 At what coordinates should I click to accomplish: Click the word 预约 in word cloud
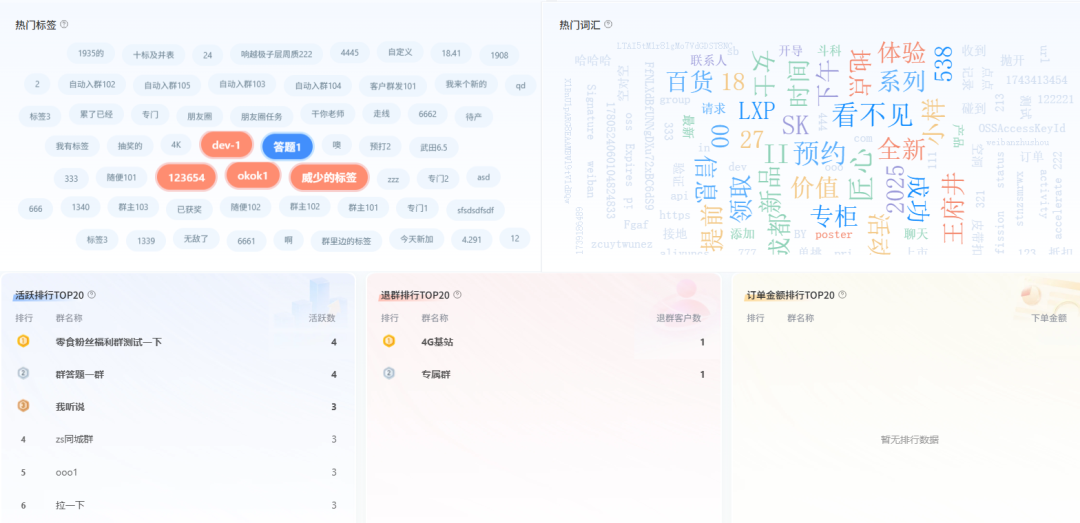point(819,153)
